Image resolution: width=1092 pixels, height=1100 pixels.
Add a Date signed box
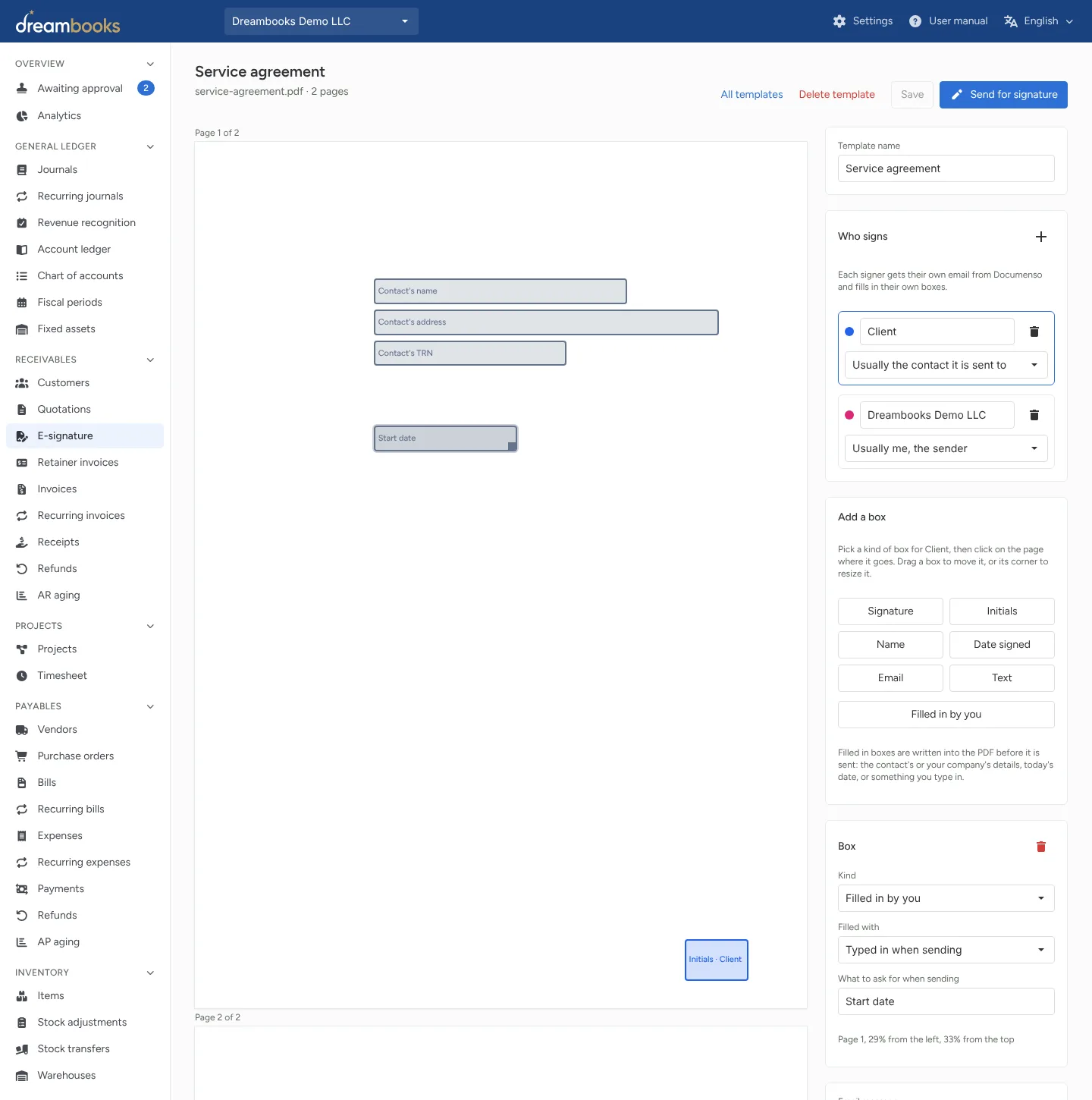coord(1002,645)
